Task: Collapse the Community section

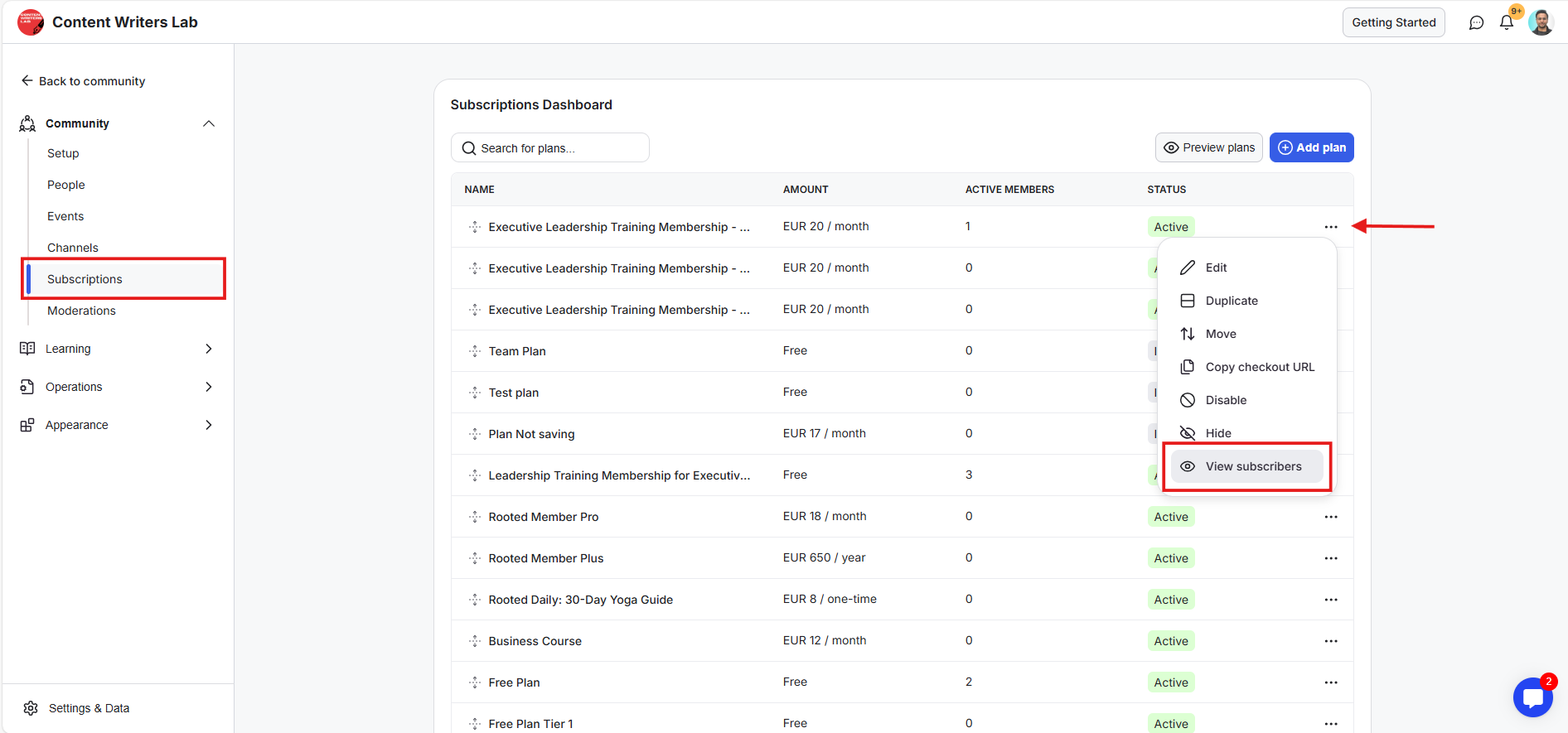Action: [x=209, y=123]
